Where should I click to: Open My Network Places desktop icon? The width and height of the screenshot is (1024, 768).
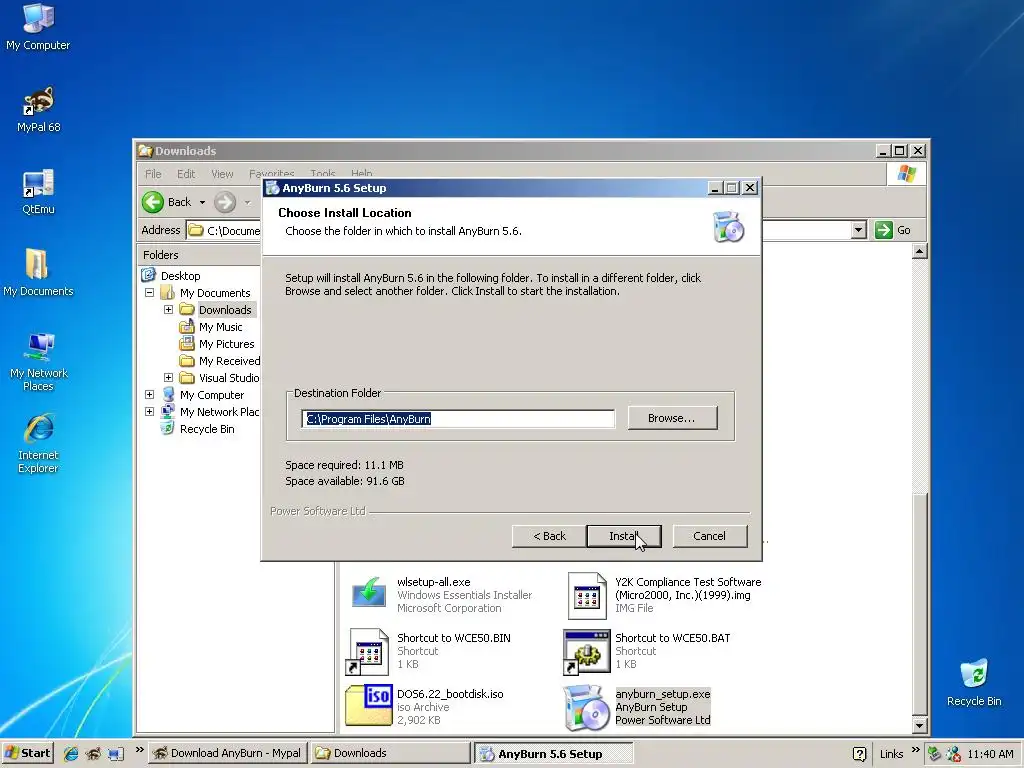[38, 362]
